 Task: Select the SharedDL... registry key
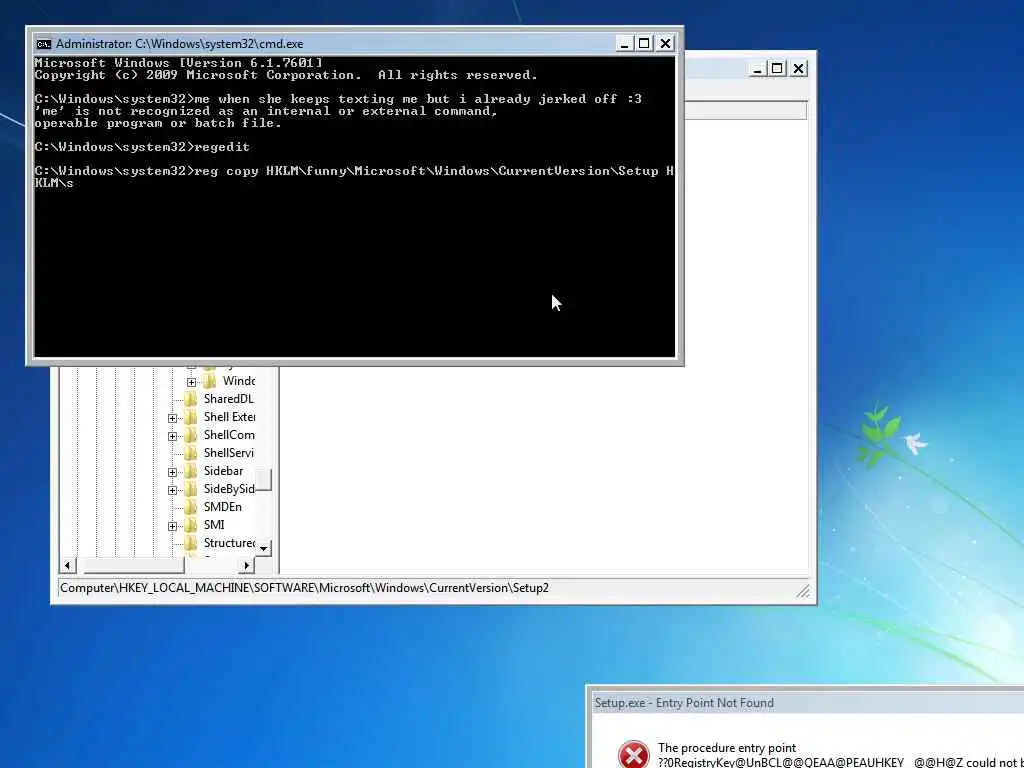pos(229,398)
